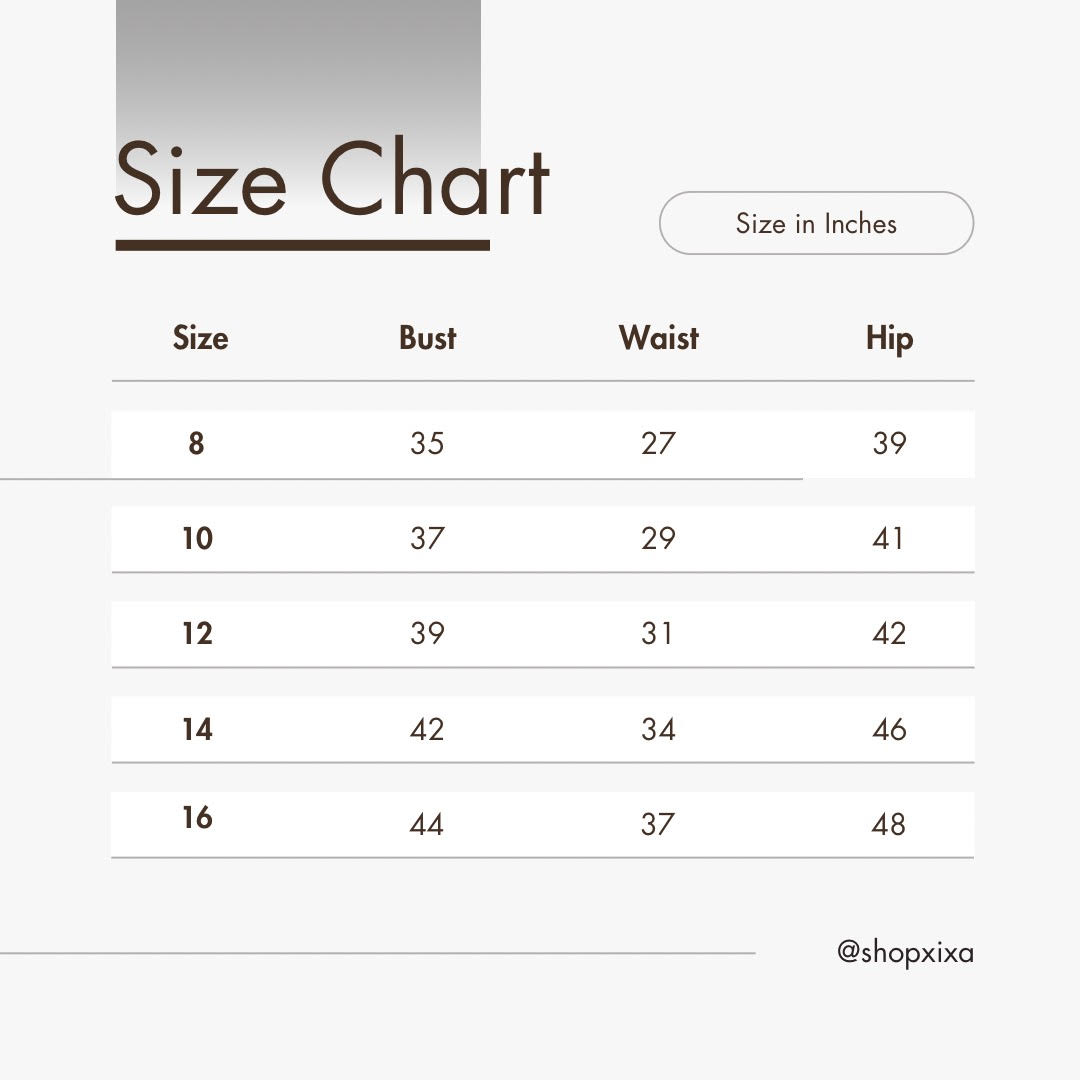Select the Waist column header
Viewport: 1080px width, 1080px height.
[658, 338]
